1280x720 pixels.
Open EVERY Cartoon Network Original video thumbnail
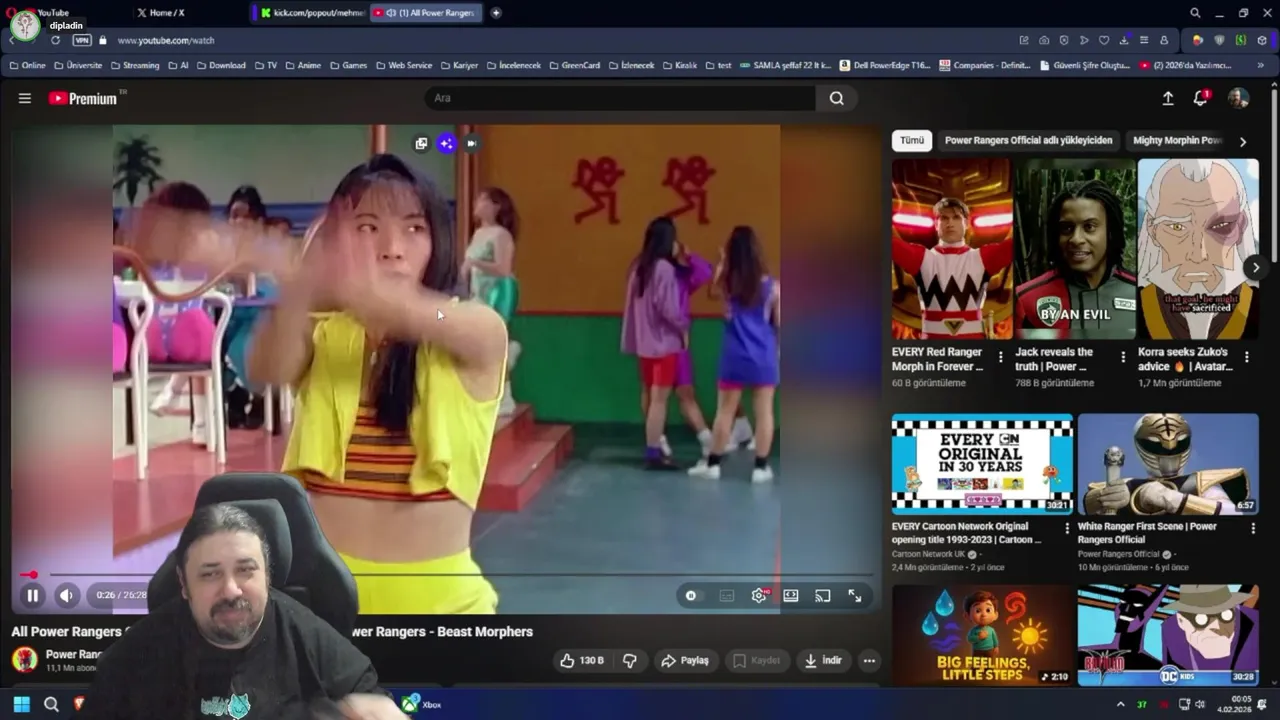point(982,464)
